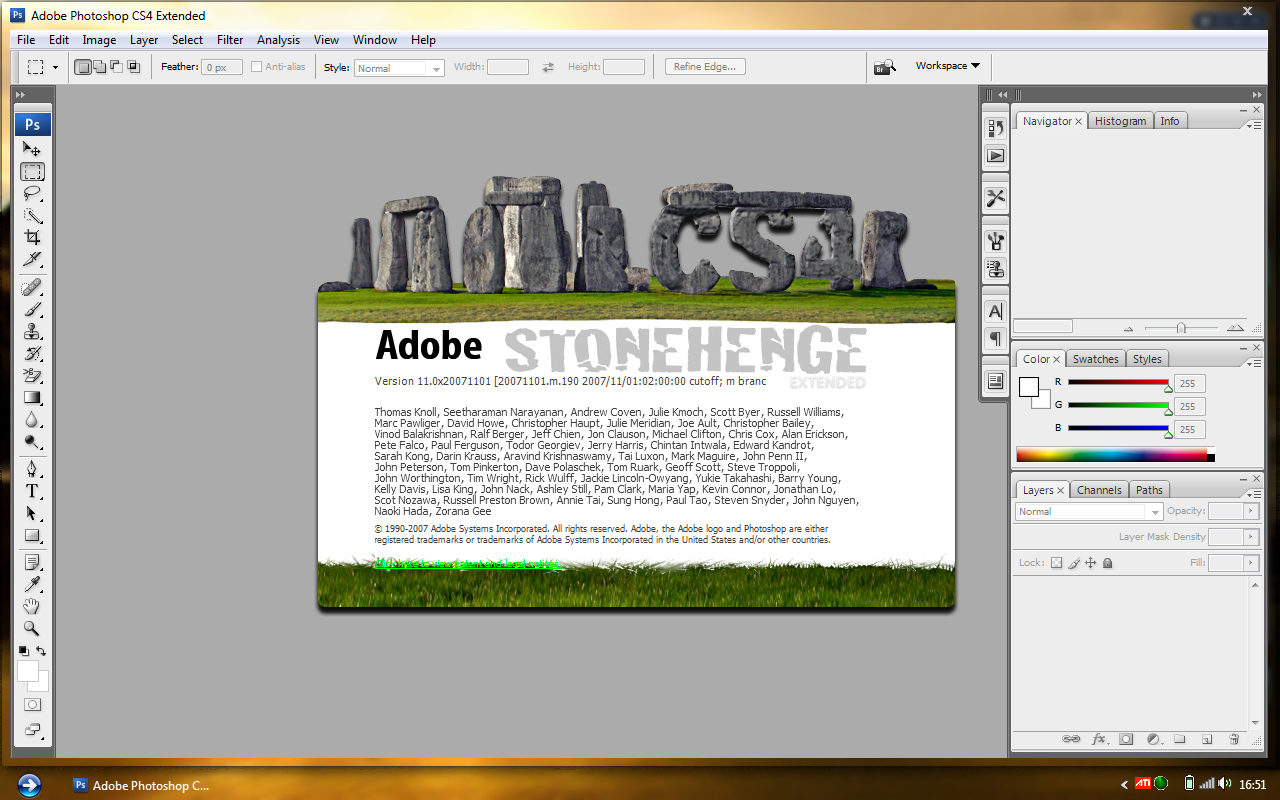
Task: Select the Healing Brush tool
Action: (x=33, y=288)
